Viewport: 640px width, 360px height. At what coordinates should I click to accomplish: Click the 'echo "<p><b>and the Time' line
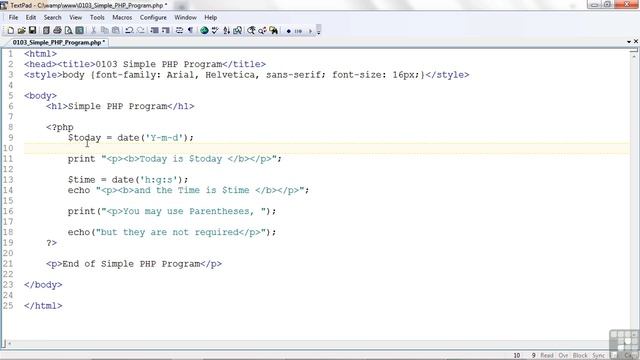(x=189, y=190)
